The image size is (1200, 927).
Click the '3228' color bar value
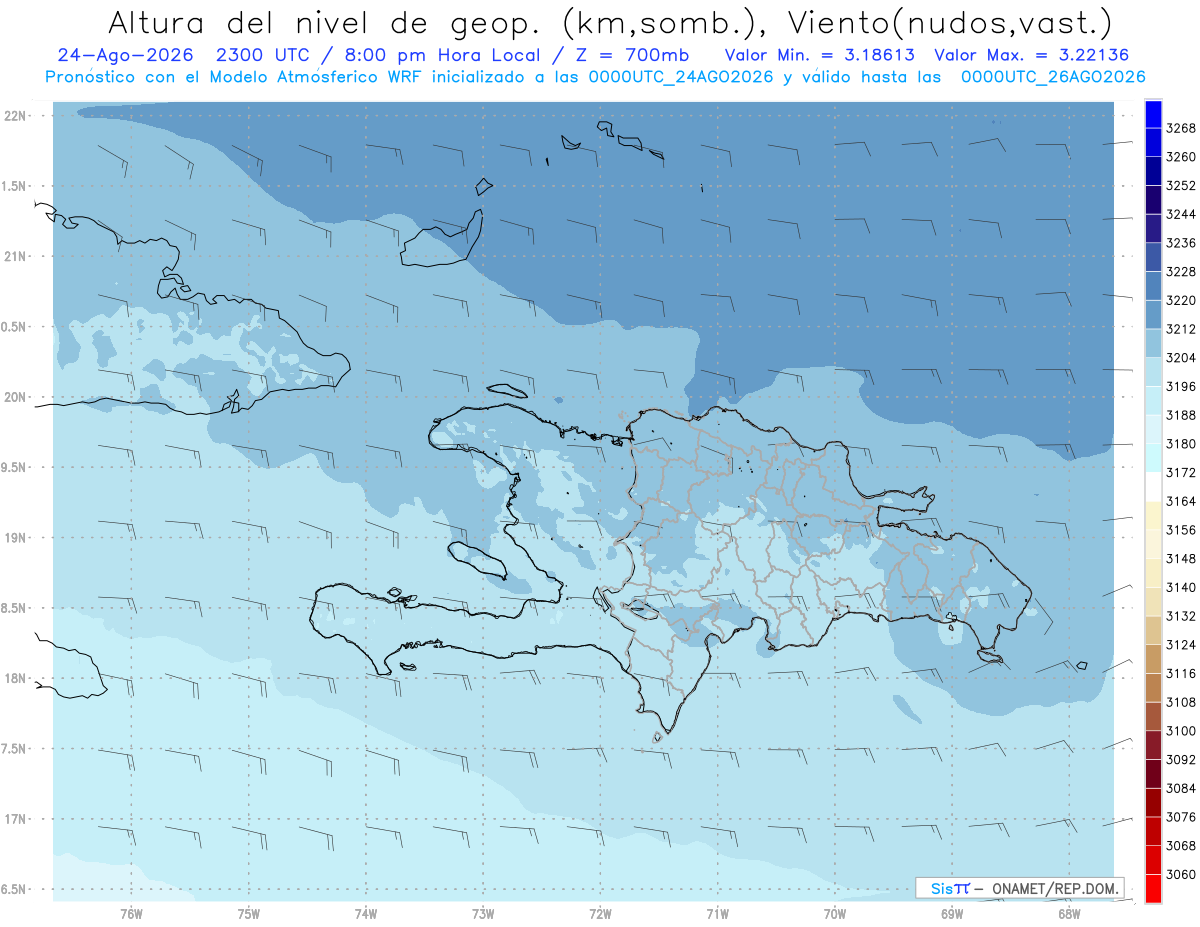[x=1181, y=271]
